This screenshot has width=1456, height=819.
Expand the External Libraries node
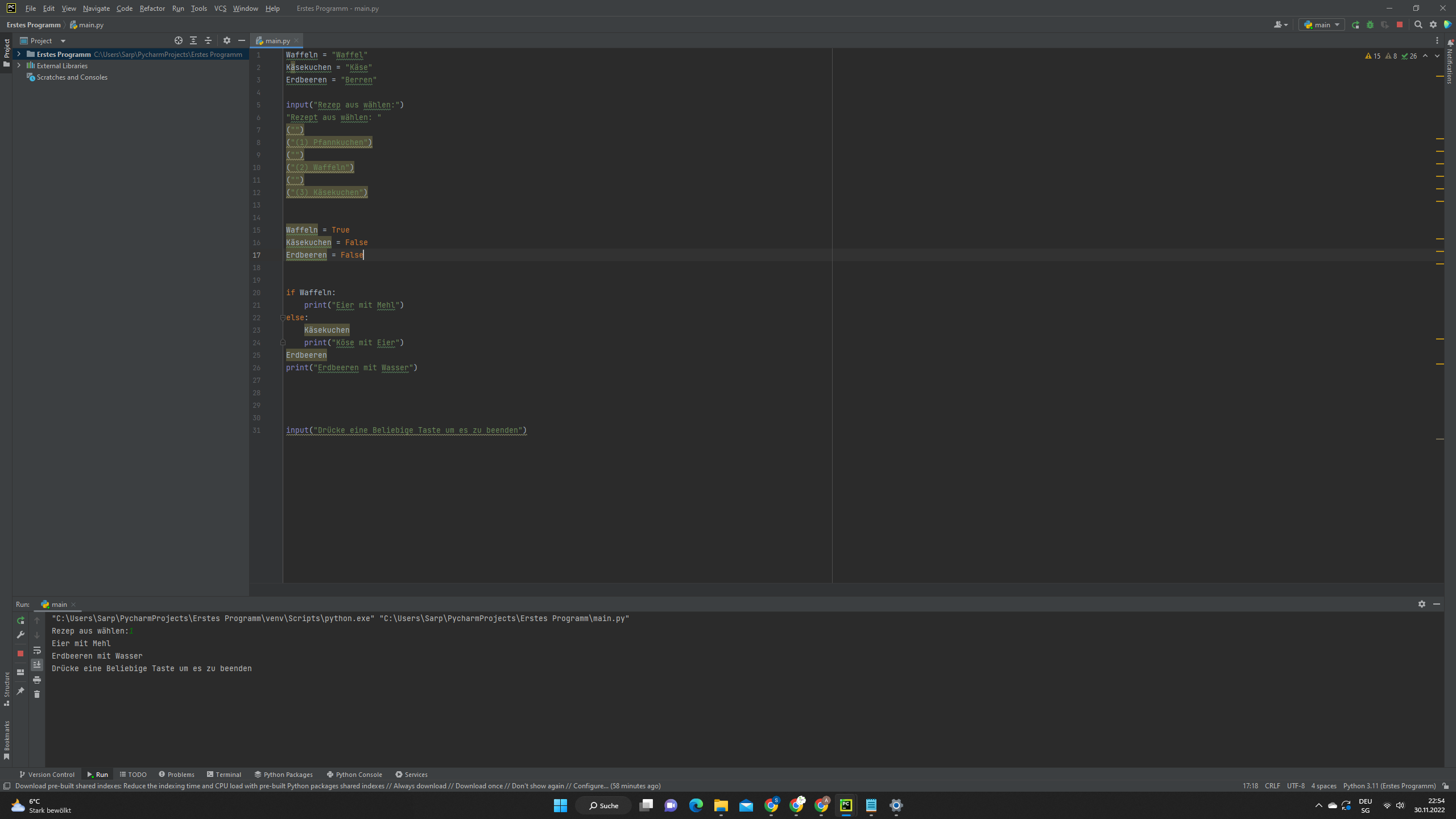click(20, 65)
